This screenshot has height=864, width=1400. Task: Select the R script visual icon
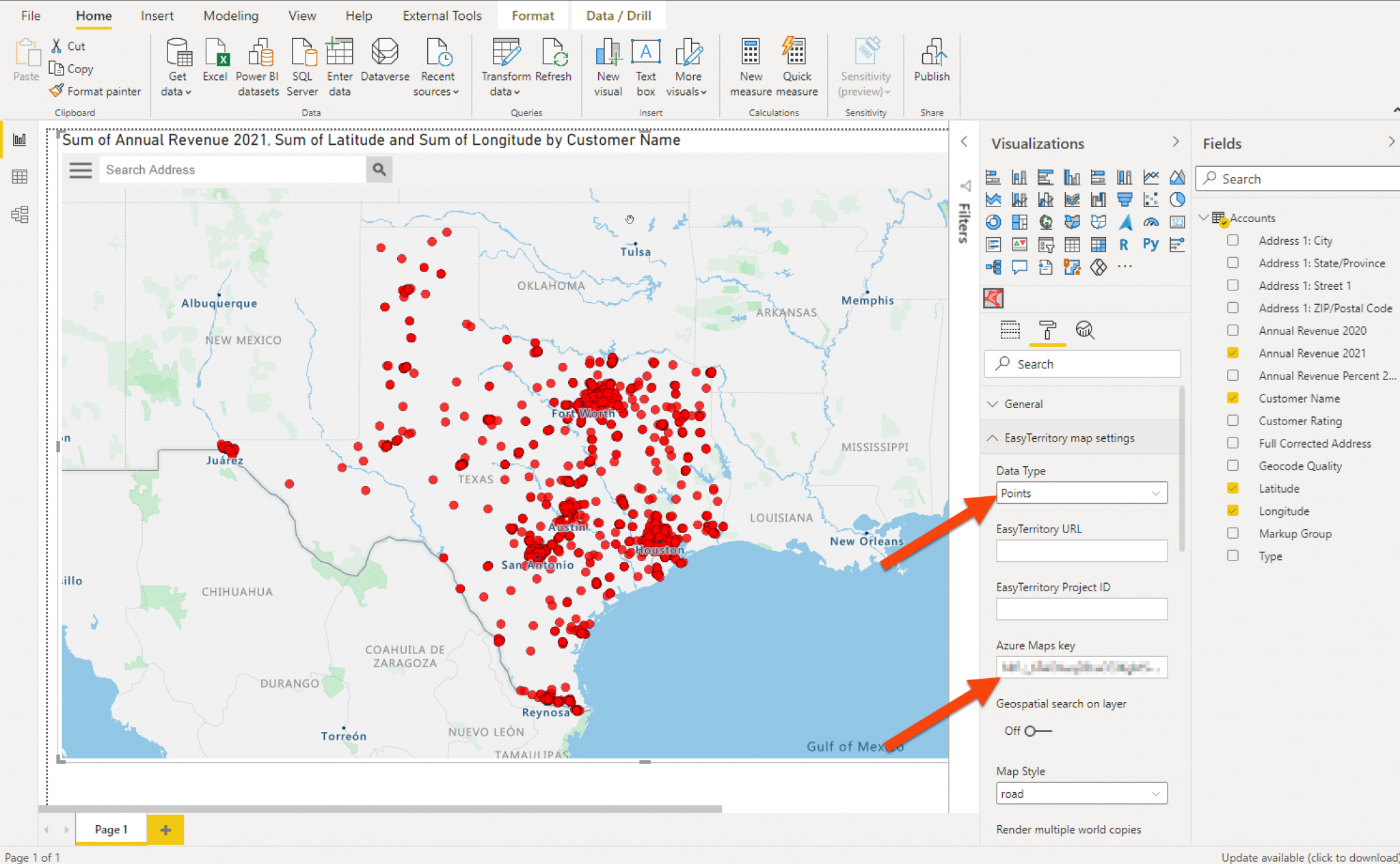pyautogui.click(x=1124, y=244)
